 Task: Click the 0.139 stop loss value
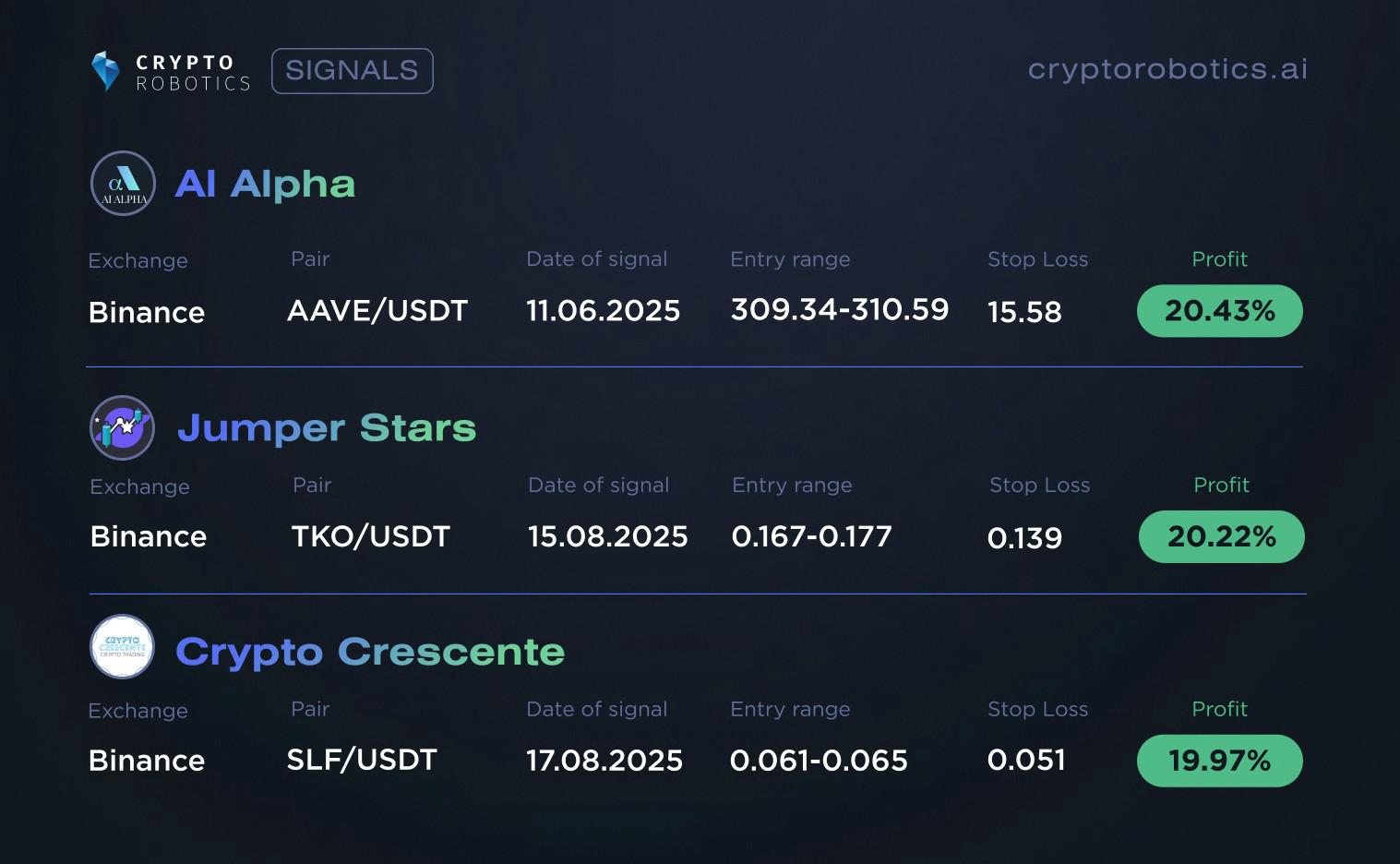[x=1024, y=538]
